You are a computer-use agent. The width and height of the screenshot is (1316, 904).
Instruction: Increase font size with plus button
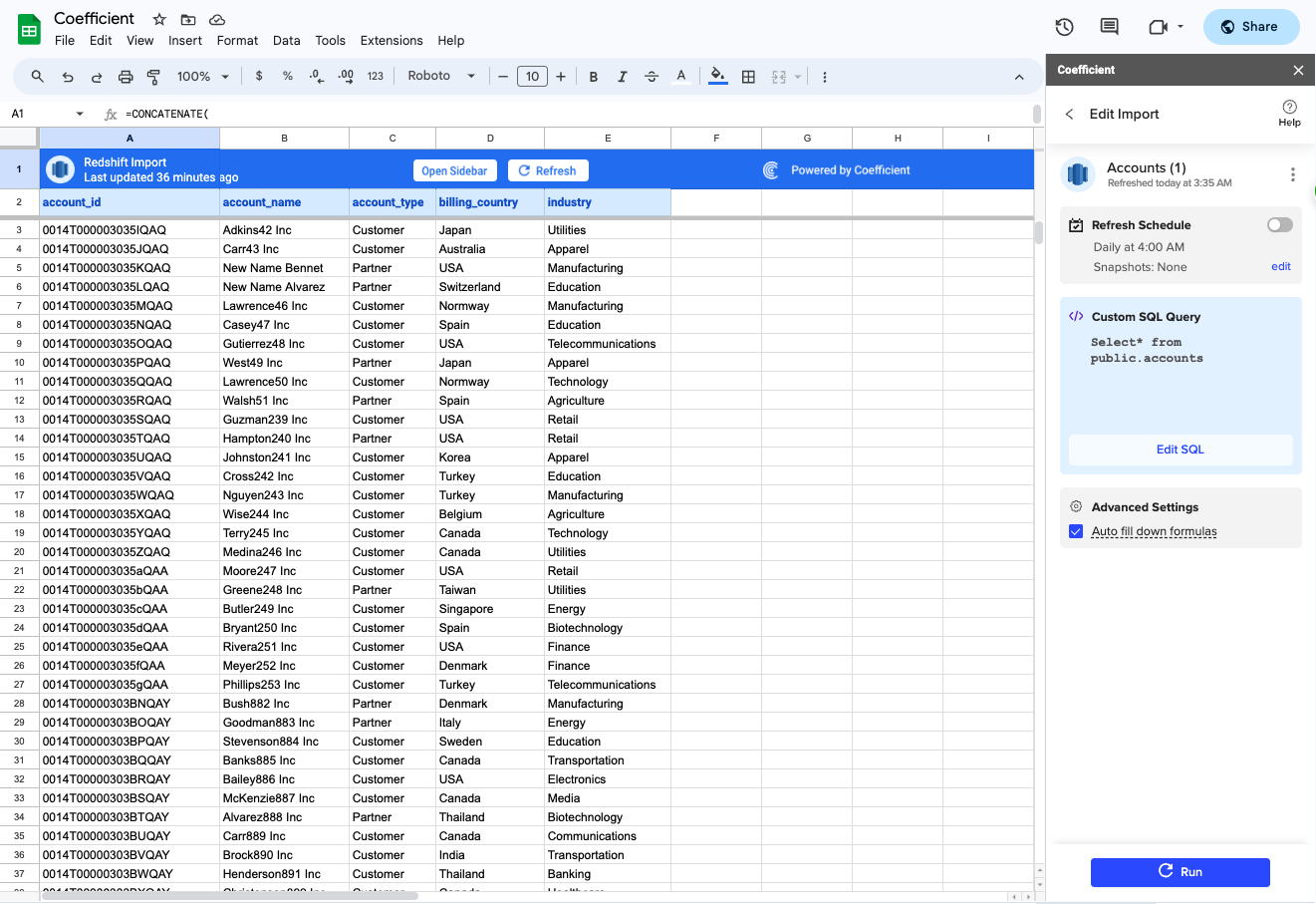pyautogui.click(x=561, y=77)
